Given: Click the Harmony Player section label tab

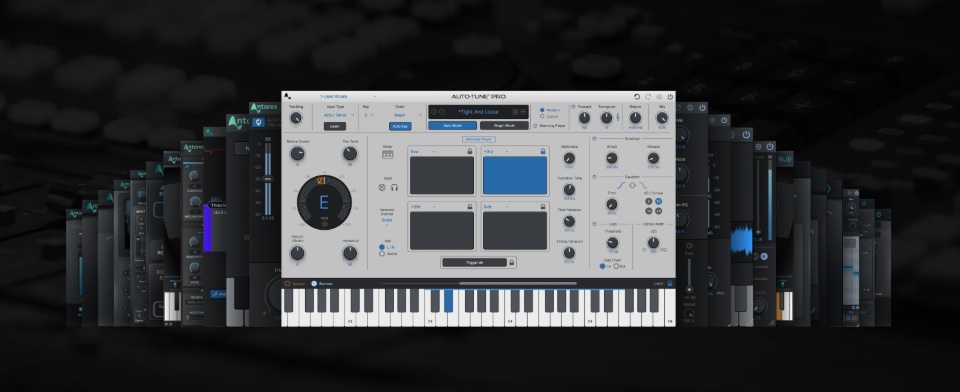Looking at the screenshot, I should [x=479, y=139].
